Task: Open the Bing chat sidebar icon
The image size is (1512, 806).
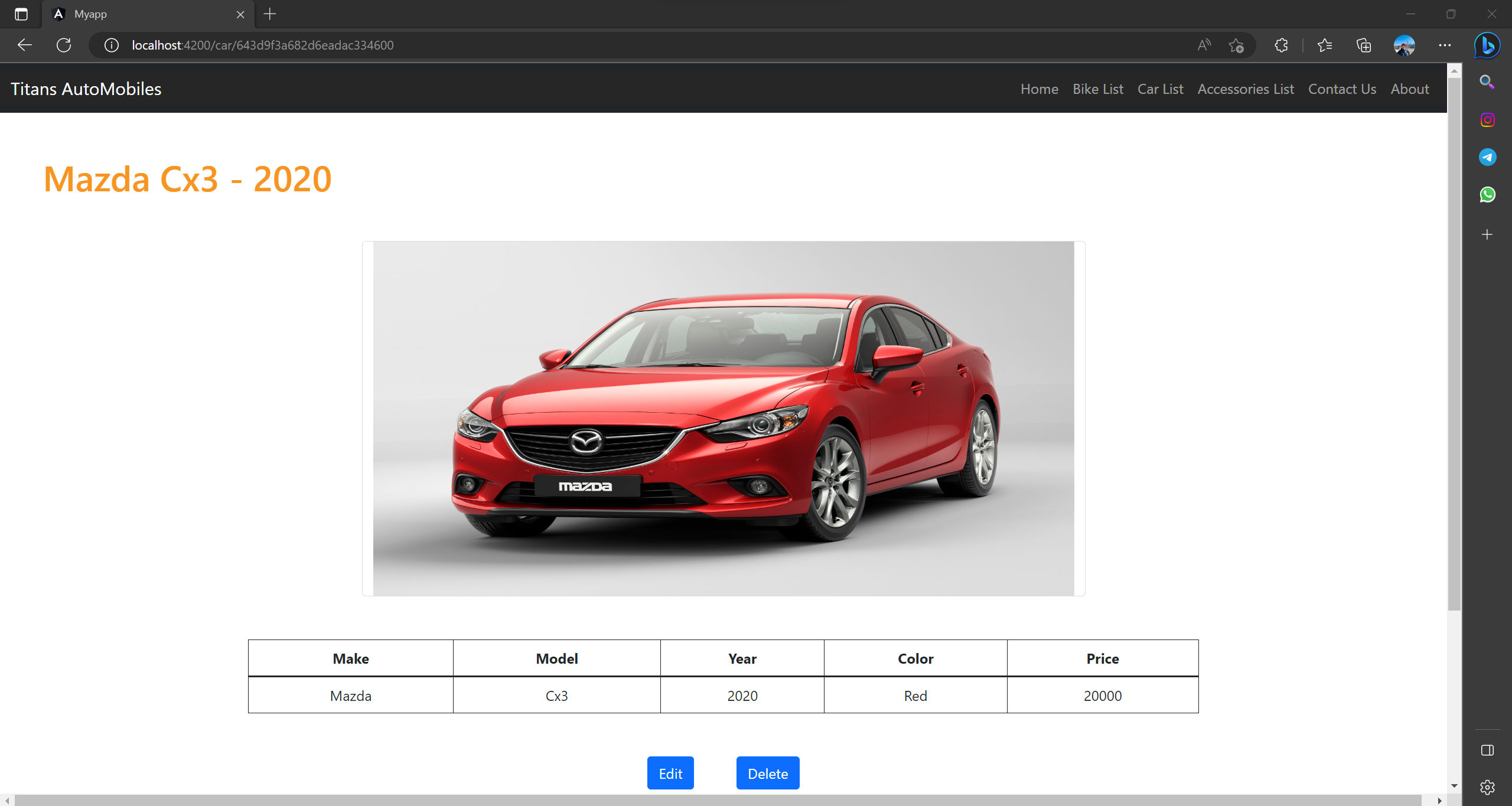Action: [x=1487, y=45]
